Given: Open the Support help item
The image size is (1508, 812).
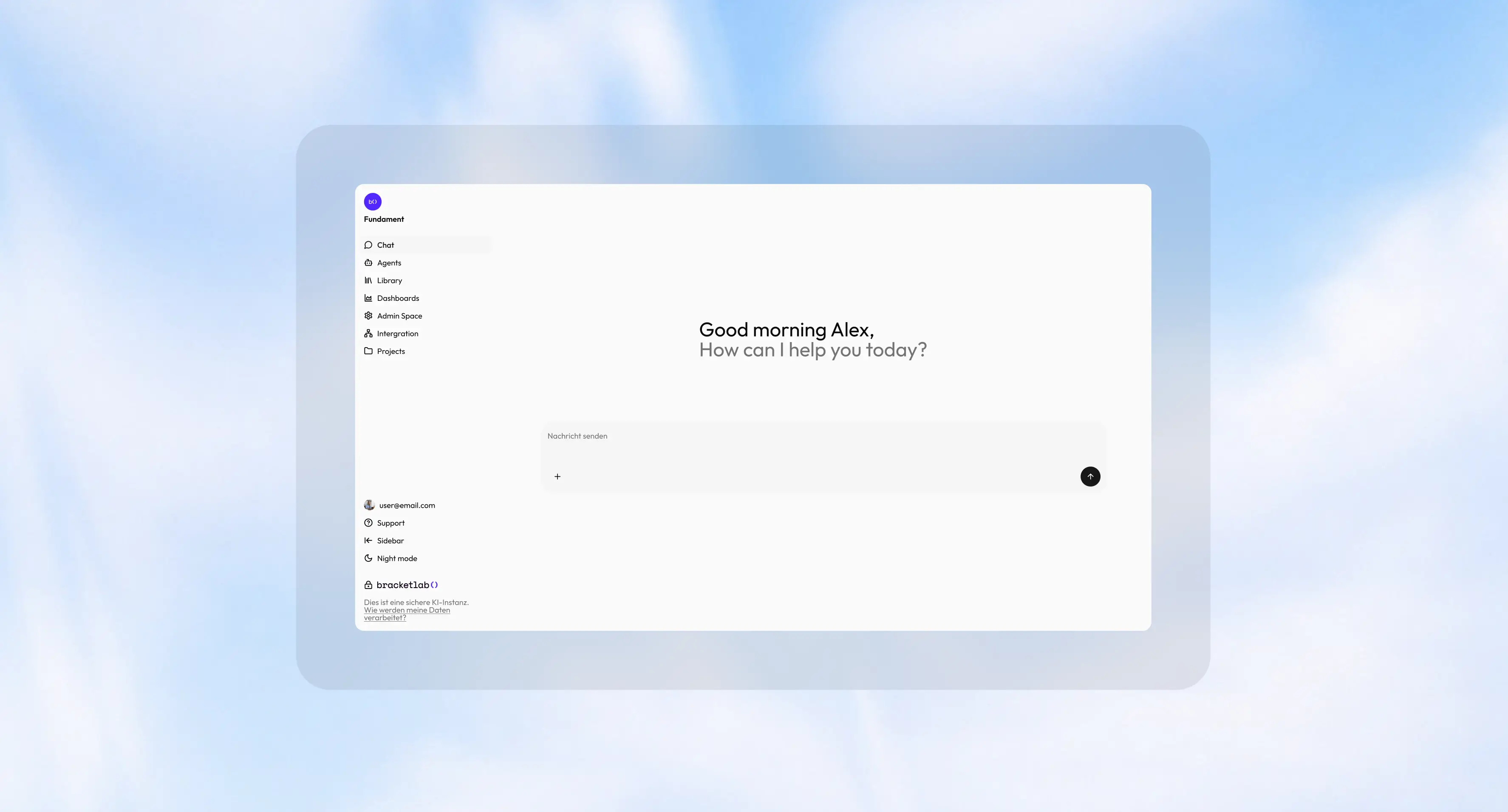Looking at the screenshot, I should click(x=390, y=523).
